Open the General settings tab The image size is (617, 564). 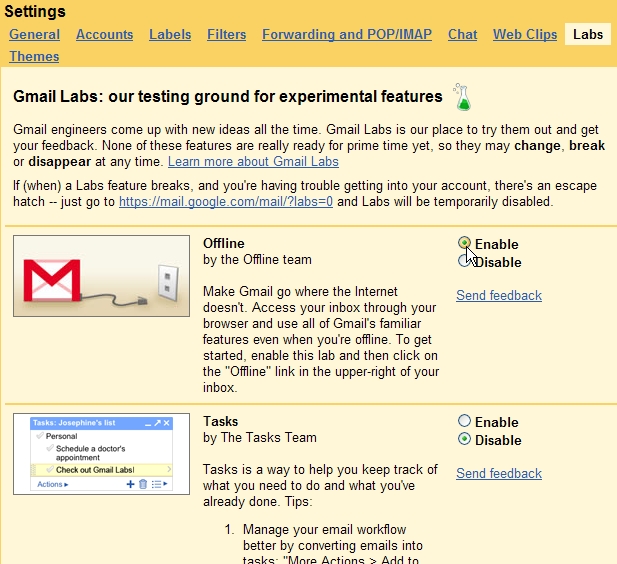[x=35, y=34]
